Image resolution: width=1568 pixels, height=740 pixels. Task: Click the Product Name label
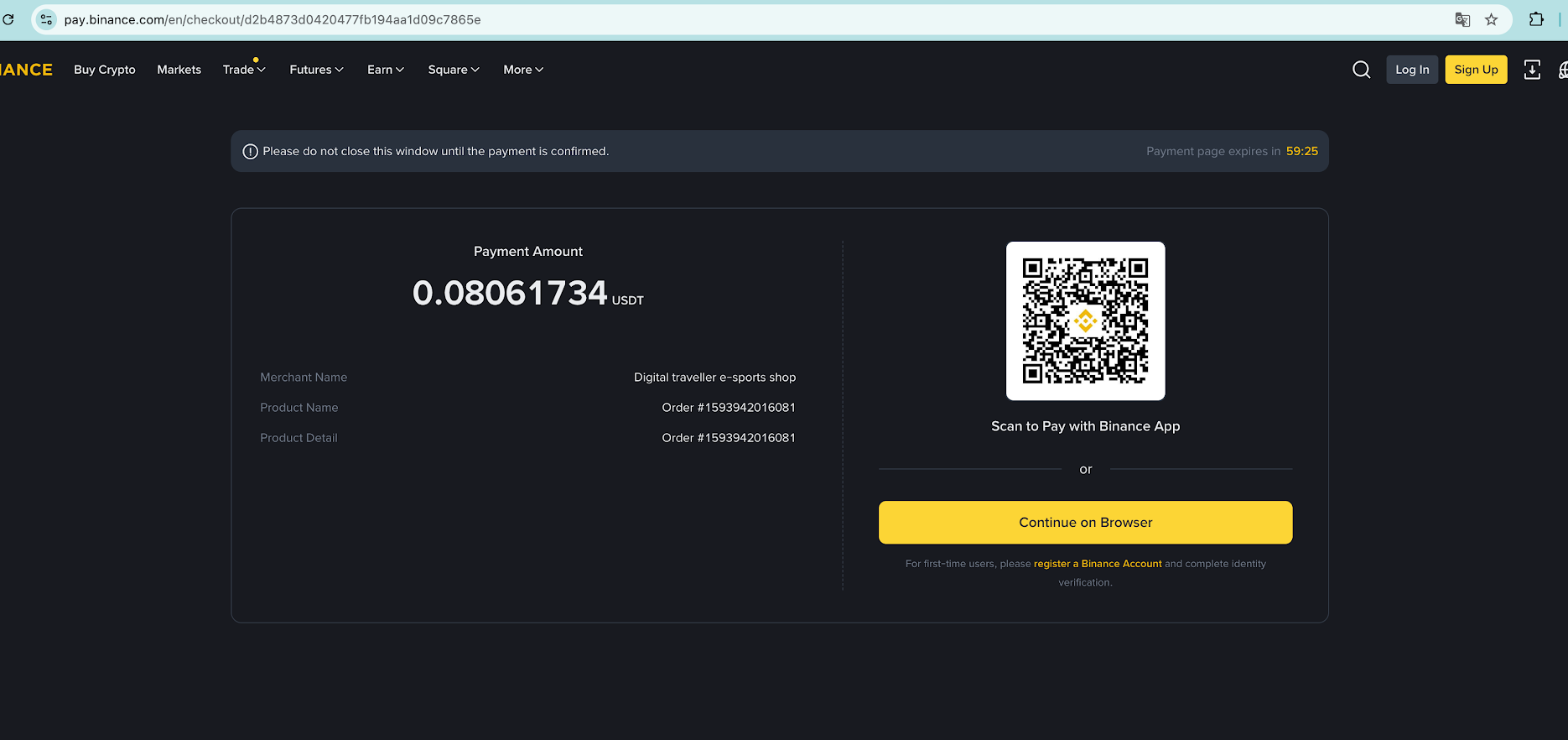[x=299, y=408]
